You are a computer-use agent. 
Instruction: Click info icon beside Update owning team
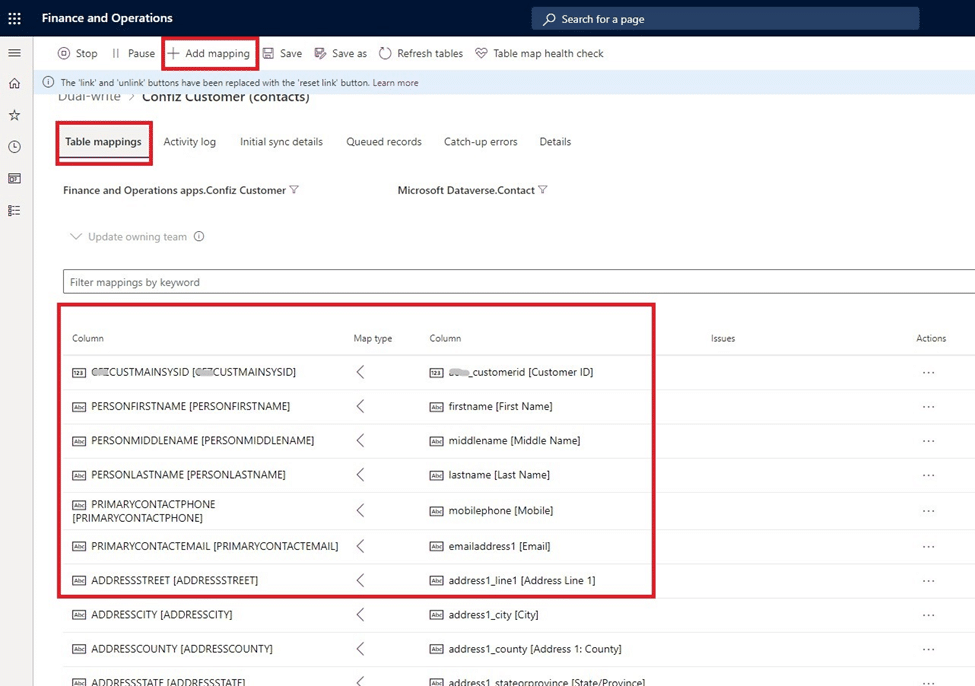199,236
